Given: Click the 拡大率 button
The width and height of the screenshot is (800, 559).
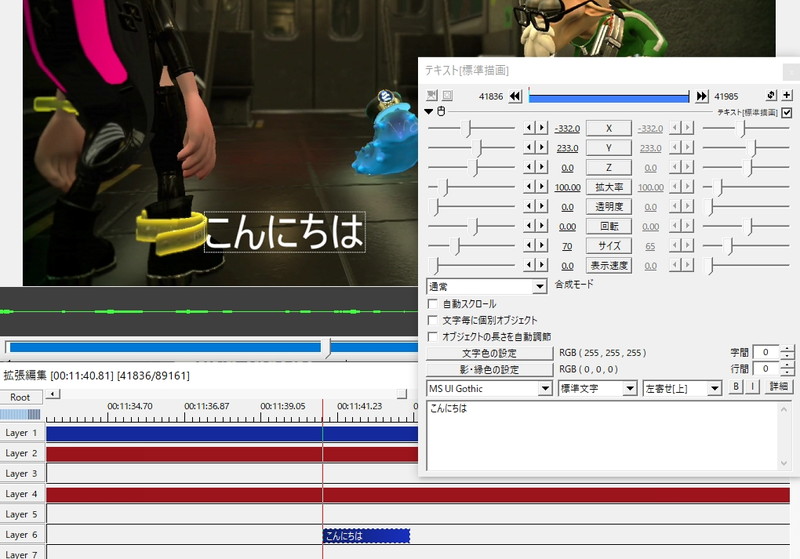Looking at the screenshot, I should [x=609, y=187].
